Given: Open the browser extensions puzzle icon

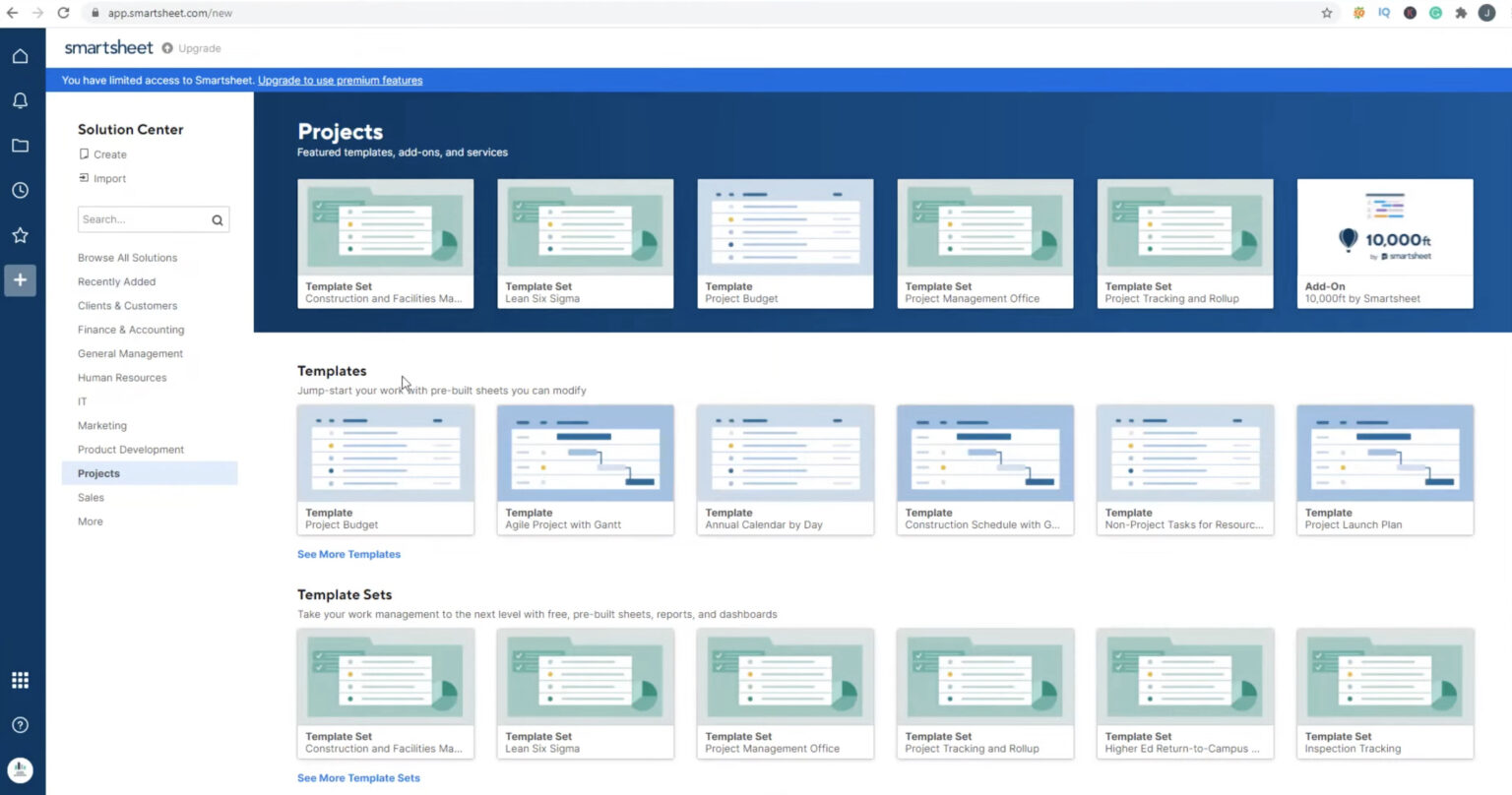Looking at the screenshot, I should click(x=1461, y=13).
